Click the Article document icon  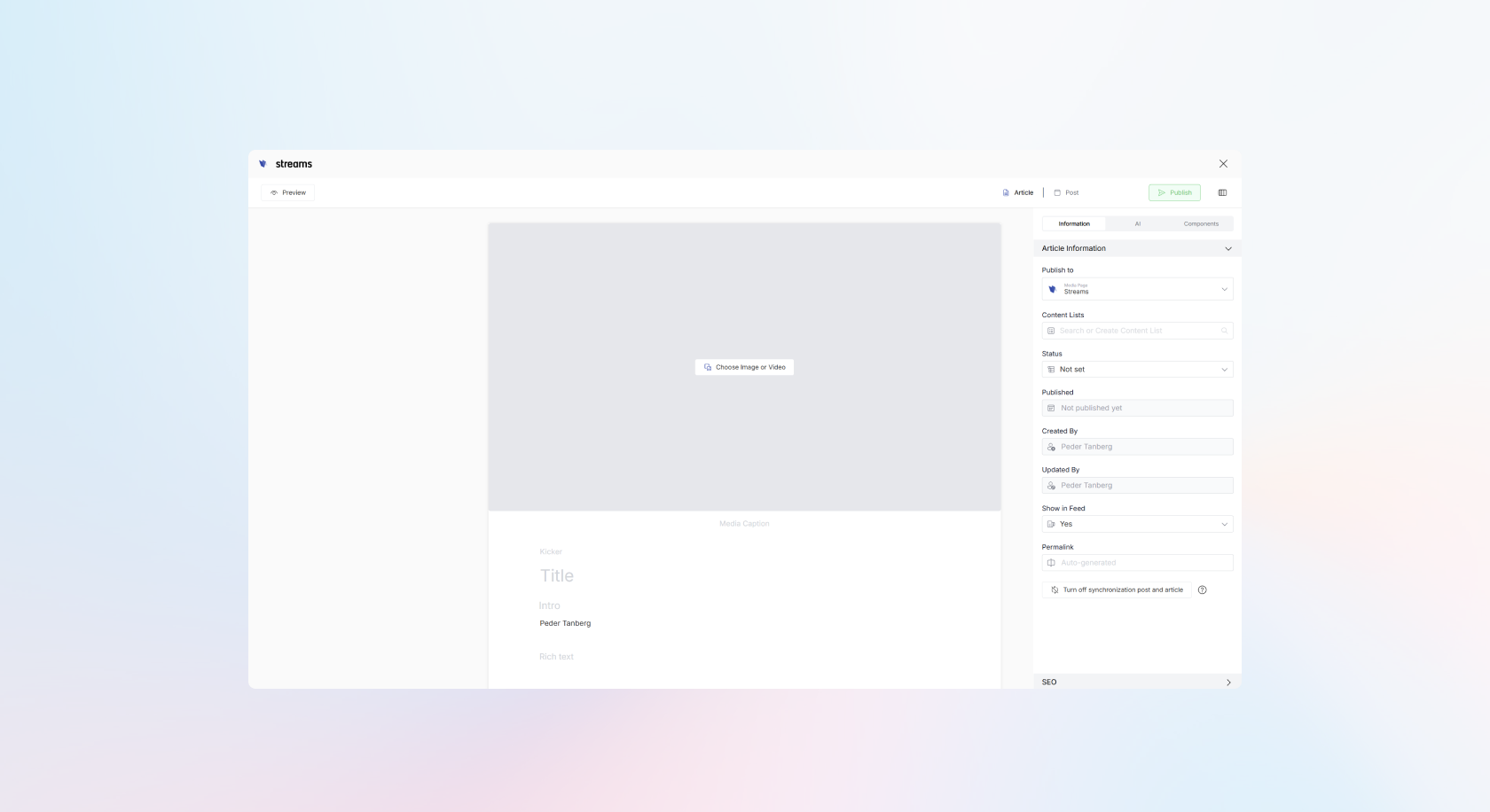tap(1005, 192)
